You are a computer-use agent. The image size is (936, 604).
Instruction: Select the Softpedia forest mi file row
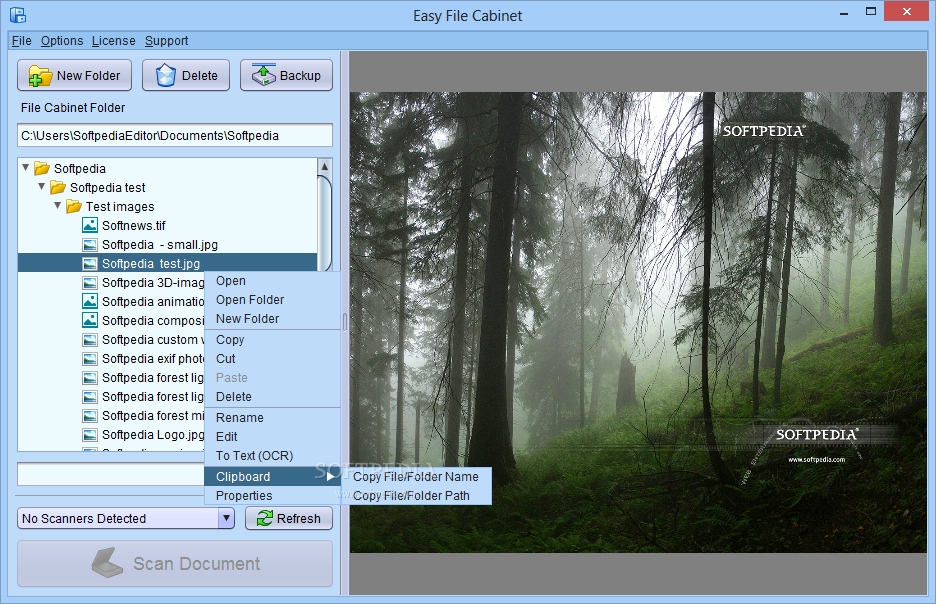[111, 415]
